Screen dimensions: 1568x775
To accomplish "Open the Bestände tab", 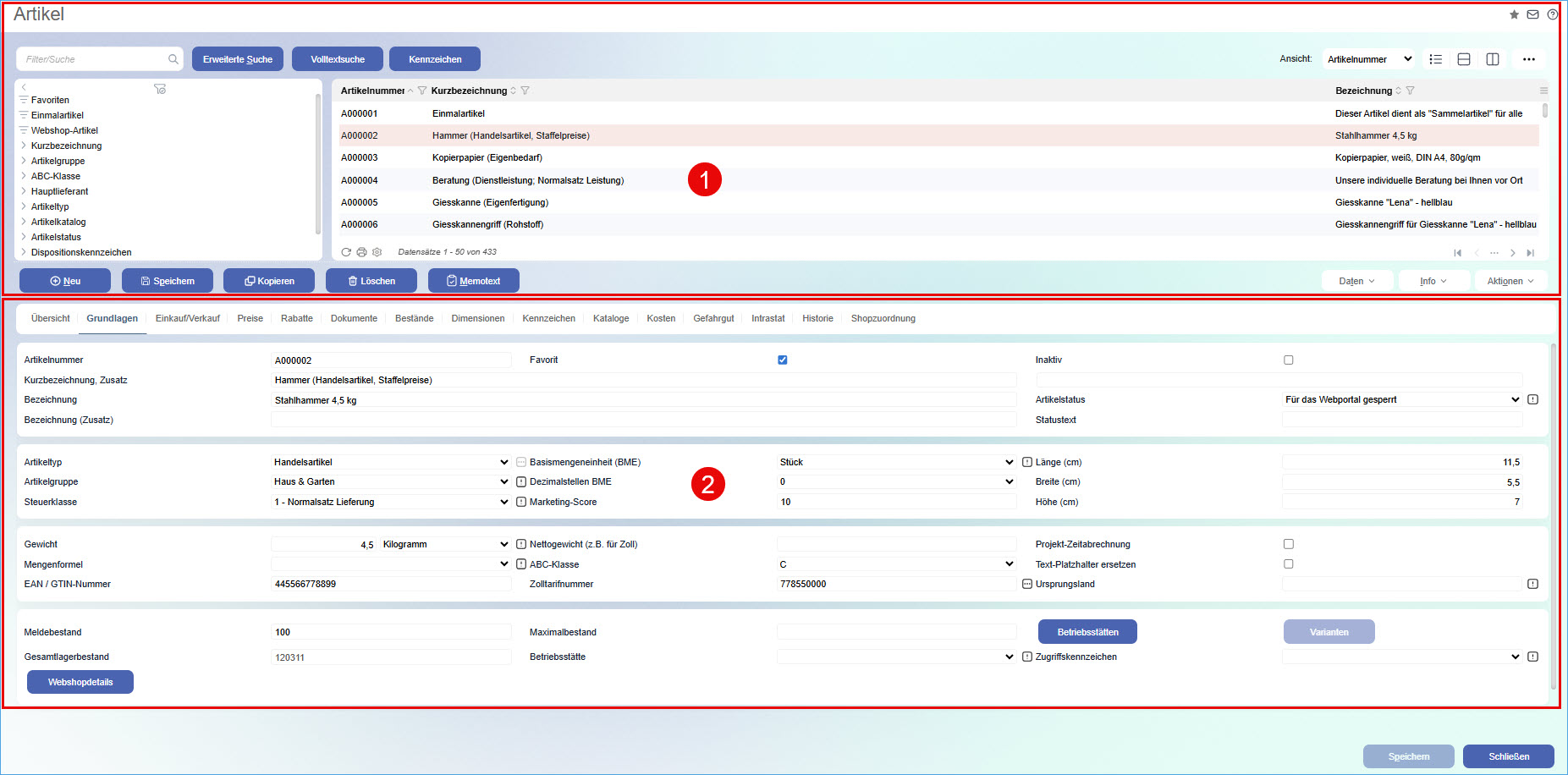I will (x=414, y=318).
